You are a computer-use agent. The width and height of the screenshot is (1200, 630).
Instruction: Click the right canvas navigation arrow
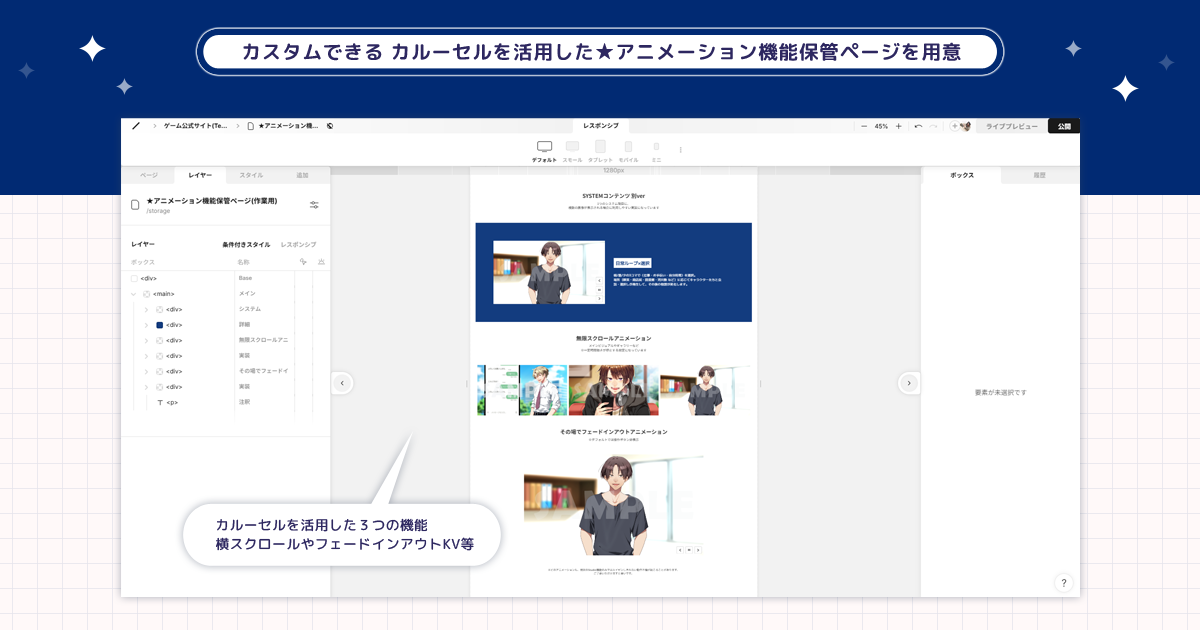pos(910,383)
